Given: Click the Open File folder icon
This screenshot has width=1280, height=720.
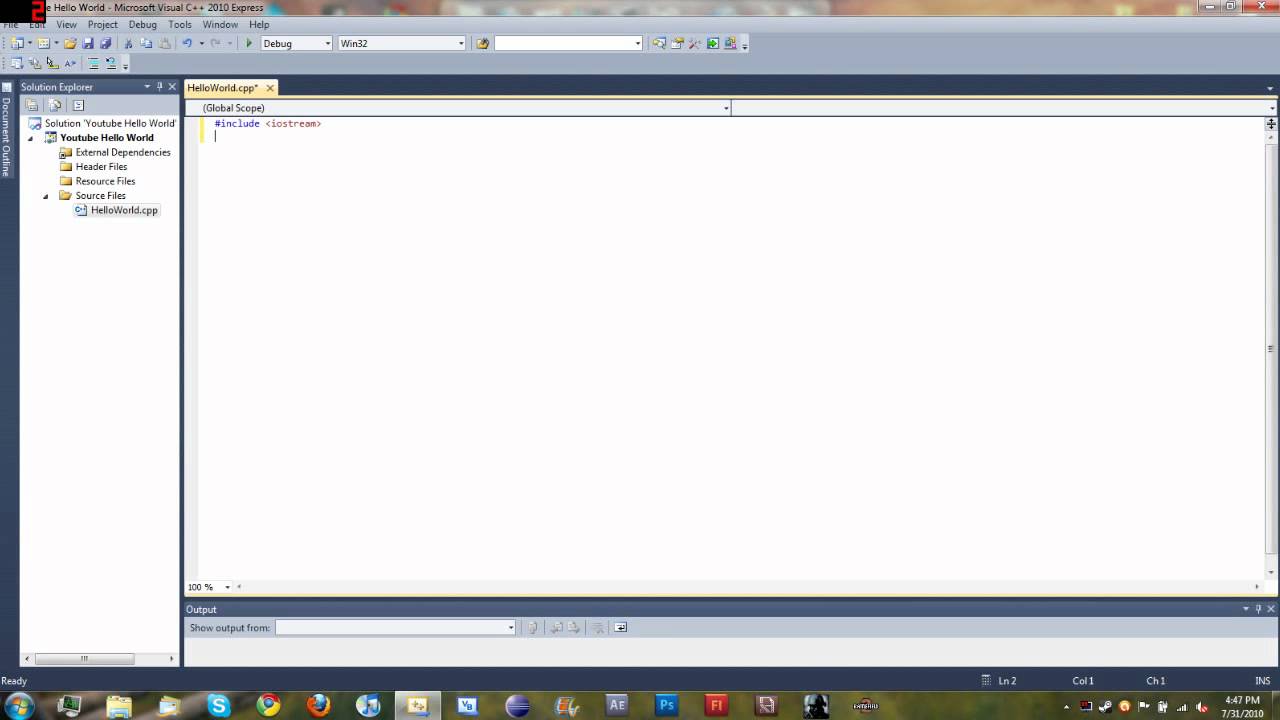Looking at the screenshot, I should pyautogui.click(x=70, y=43).
